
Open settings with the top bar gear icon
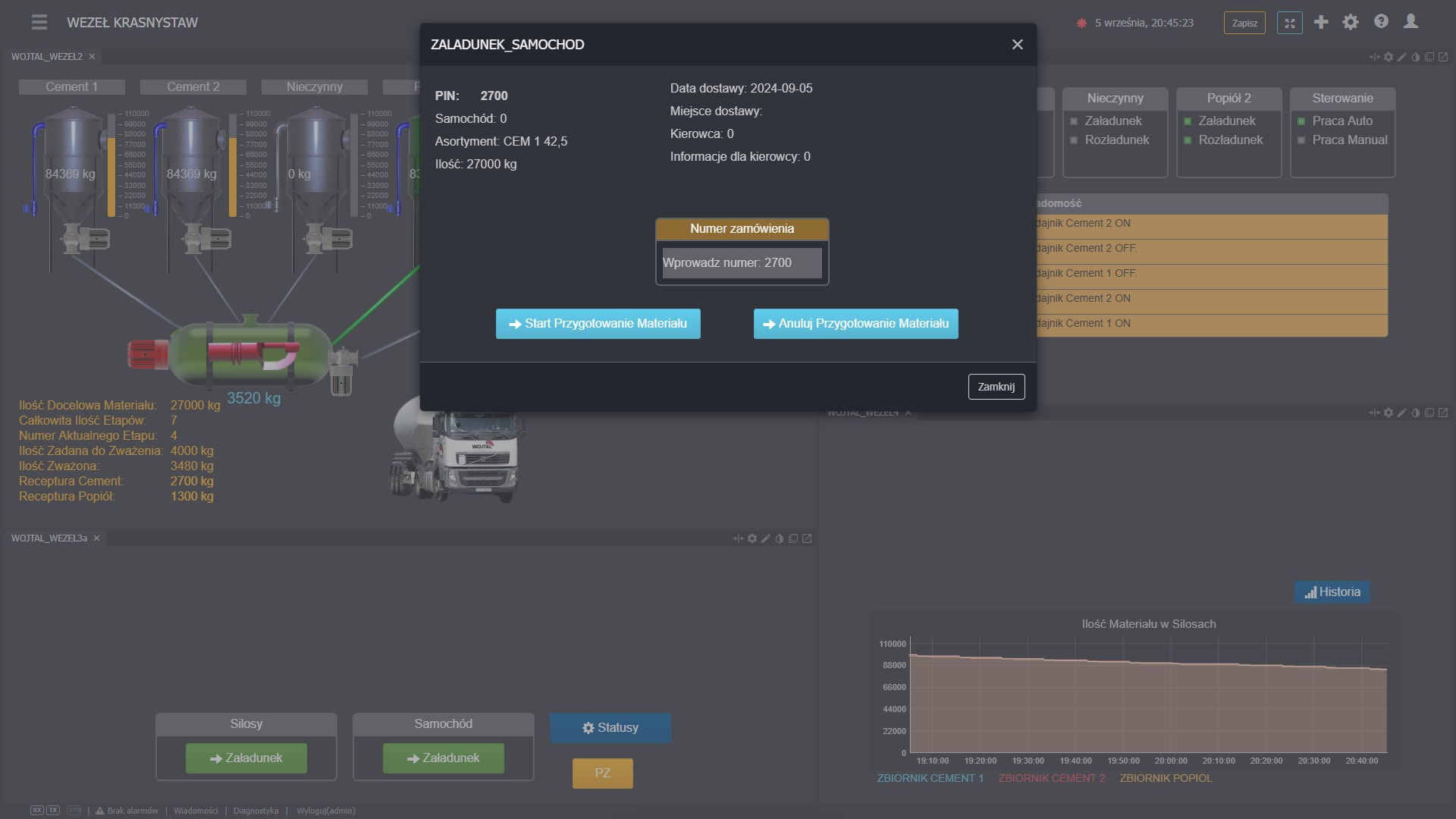tap(1351, 22)
